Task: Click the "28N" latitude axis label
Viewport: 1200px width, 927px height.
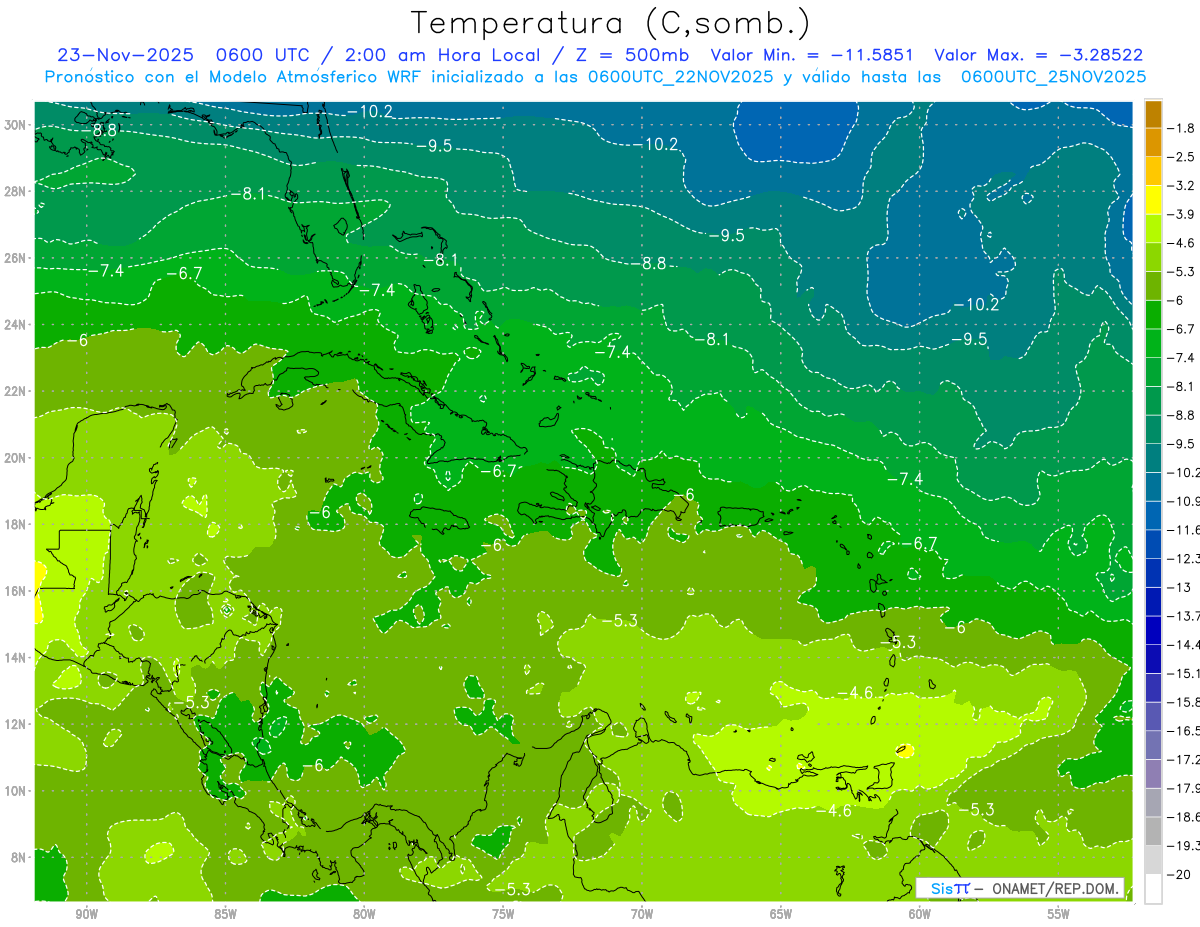Action: (17, 191)
